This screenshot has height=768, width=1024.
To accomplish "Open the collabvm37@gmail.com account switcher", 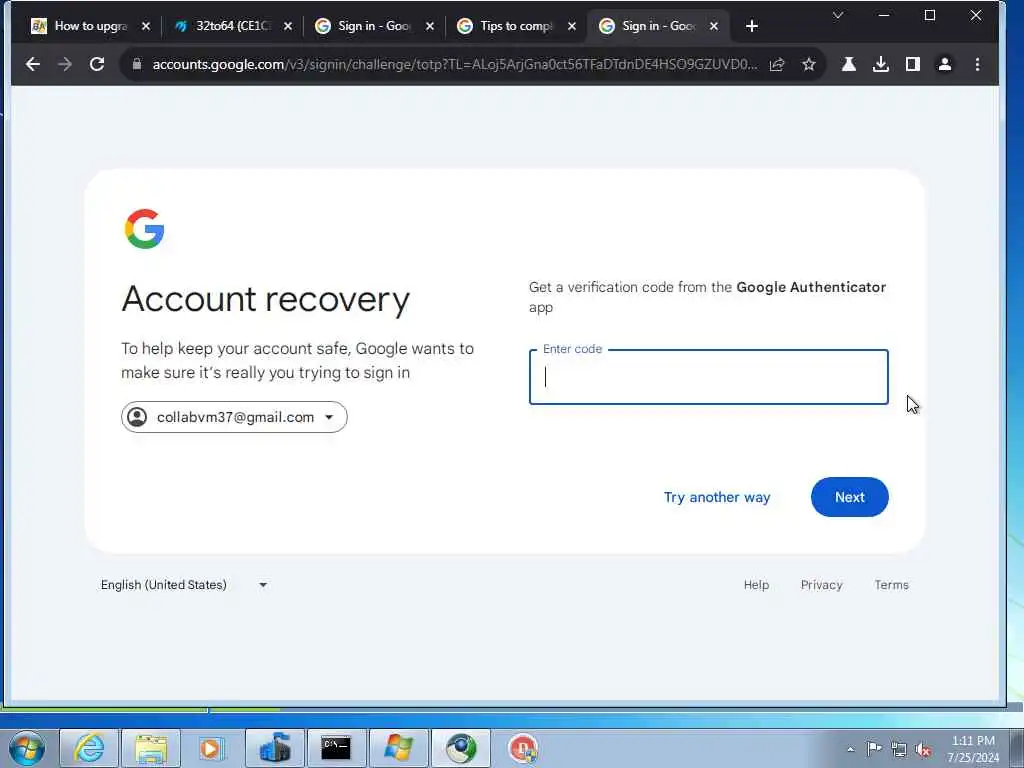I will [x=234, y=417].
